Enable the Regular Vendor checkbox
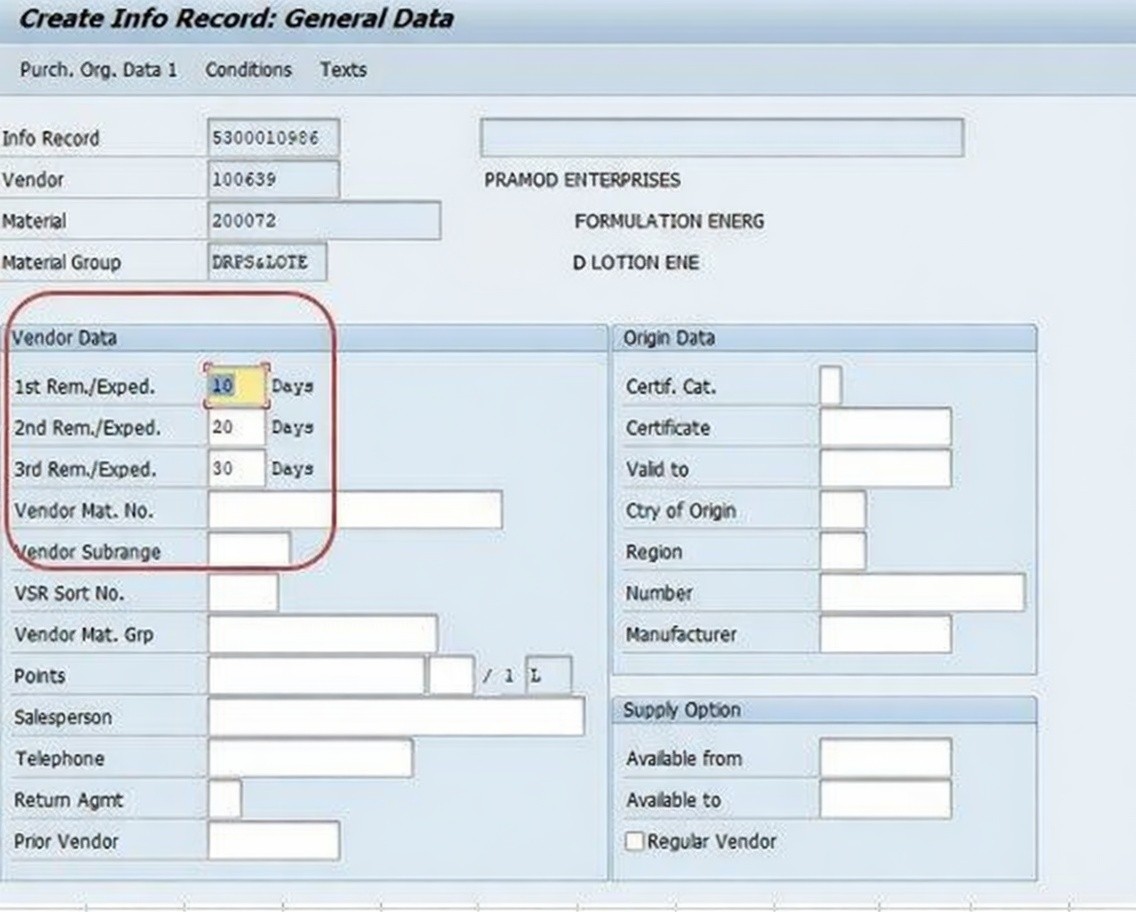 click(x=635, y=841)
